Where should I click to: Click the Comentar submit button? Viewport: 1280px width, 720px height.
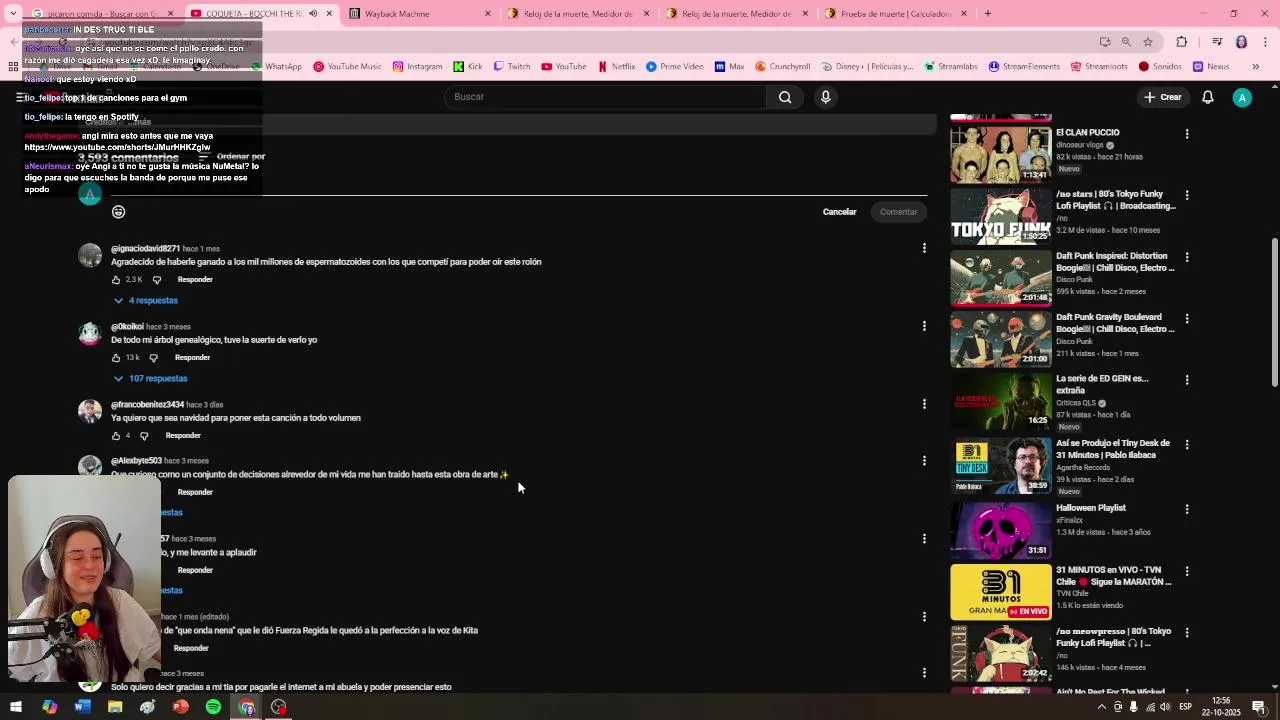(898, 212)
